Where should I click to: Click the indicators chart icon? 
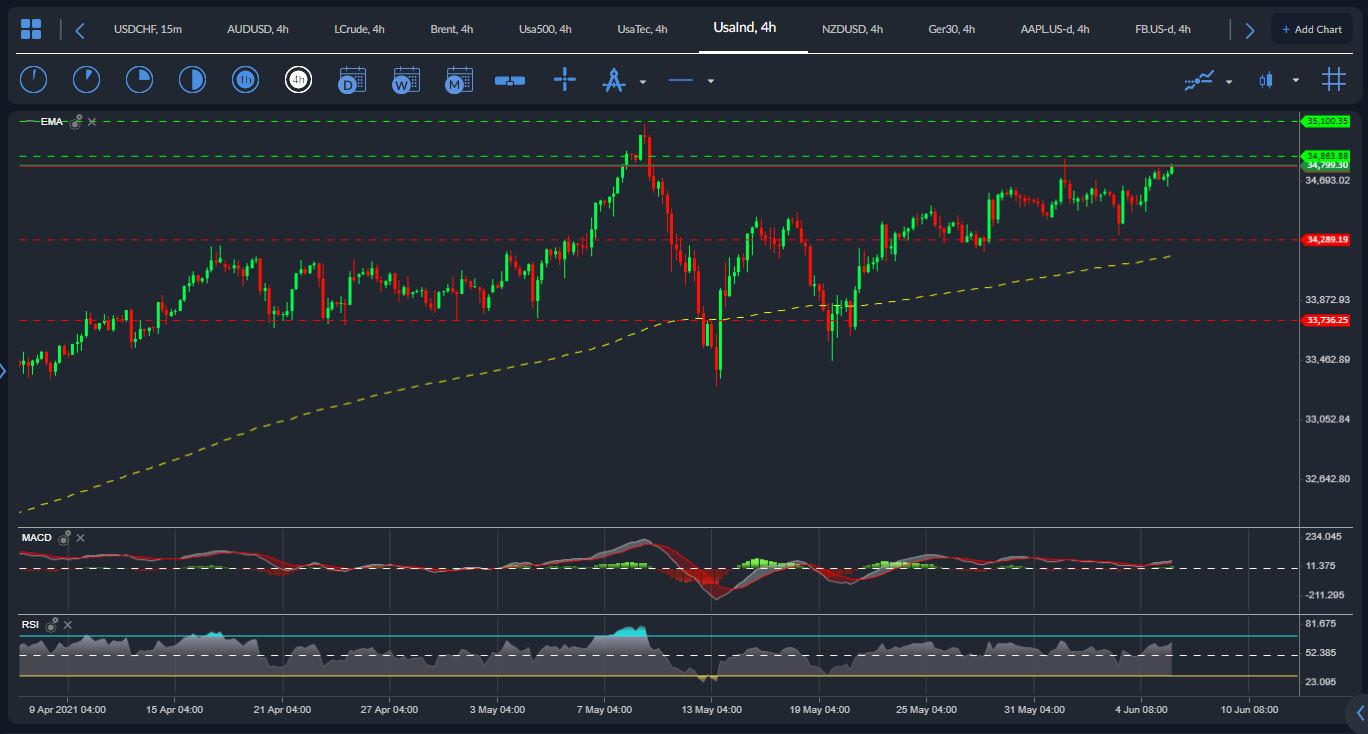(x=1199, y=80)
